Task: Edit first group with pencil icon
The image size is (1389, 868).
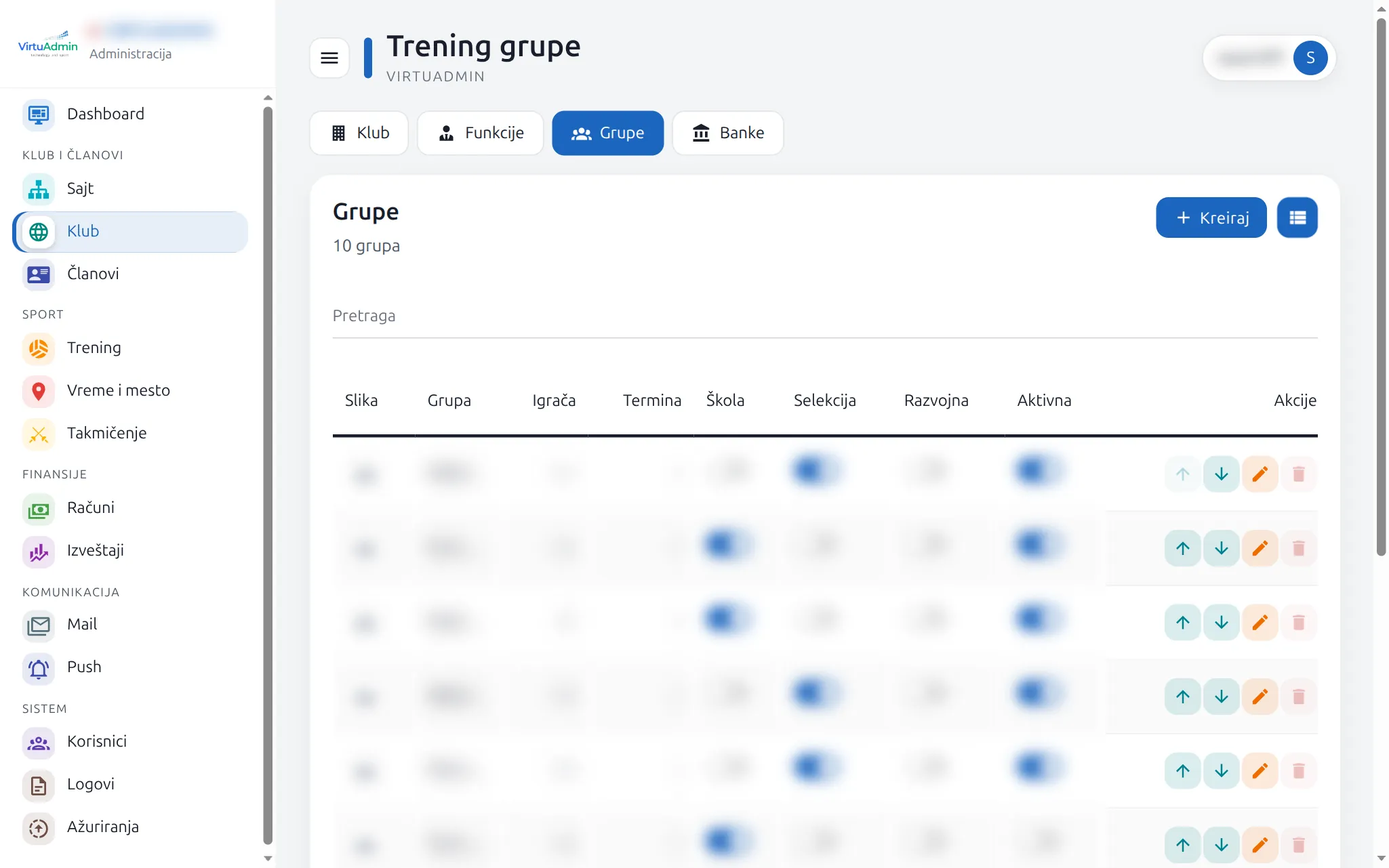Action: click(x=1260, y=474)
